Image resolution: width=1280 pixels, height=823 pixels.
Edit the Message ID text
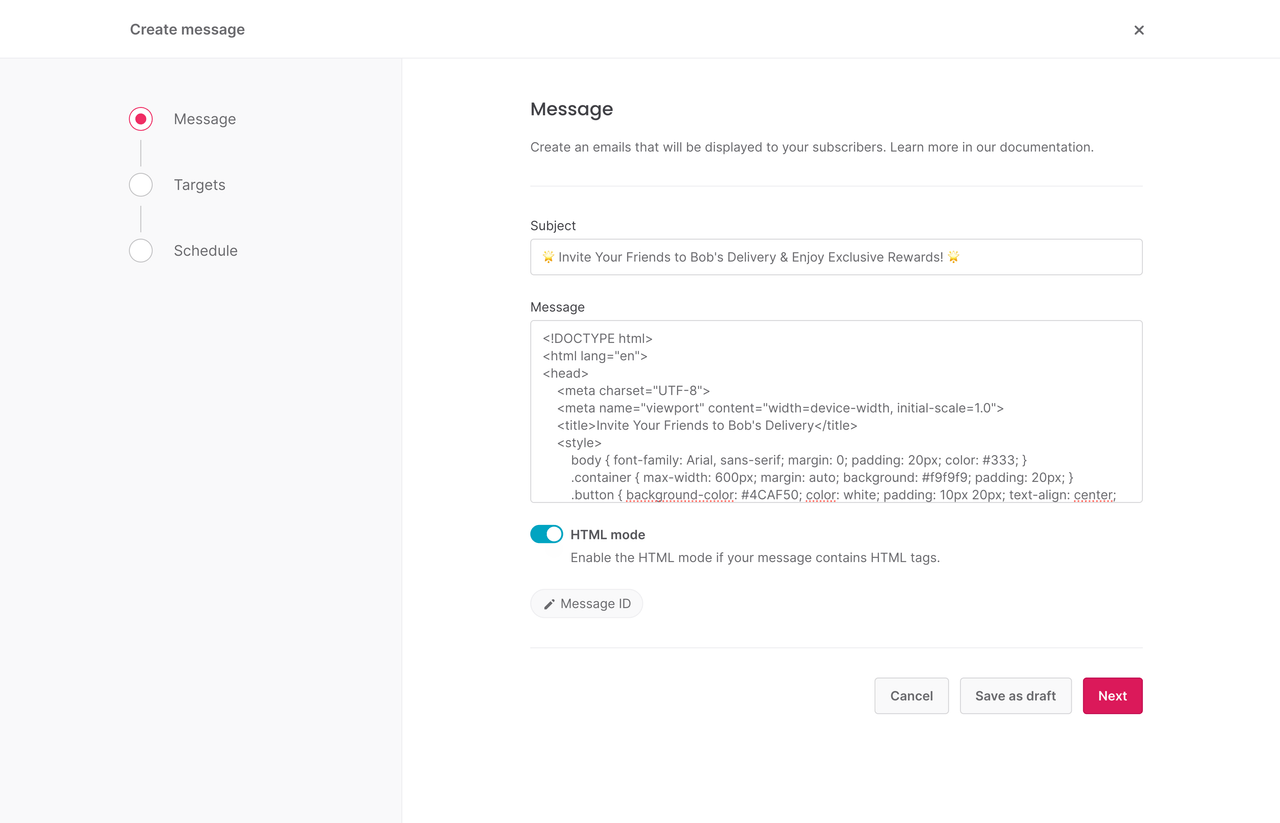click(595, 604)
